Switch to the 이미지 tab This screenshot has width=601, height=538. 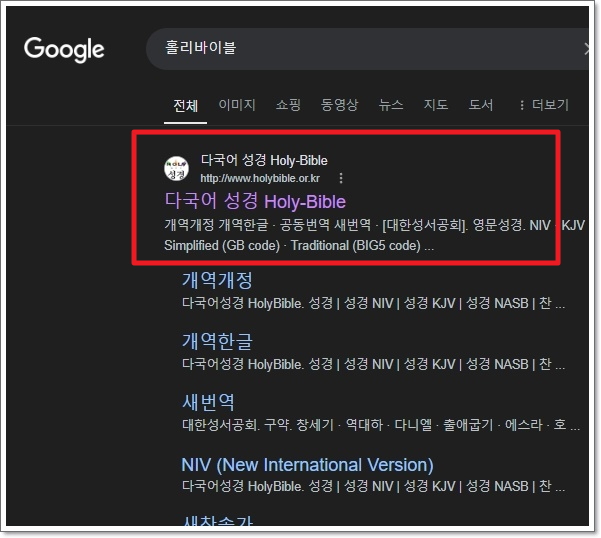(237, 105)
